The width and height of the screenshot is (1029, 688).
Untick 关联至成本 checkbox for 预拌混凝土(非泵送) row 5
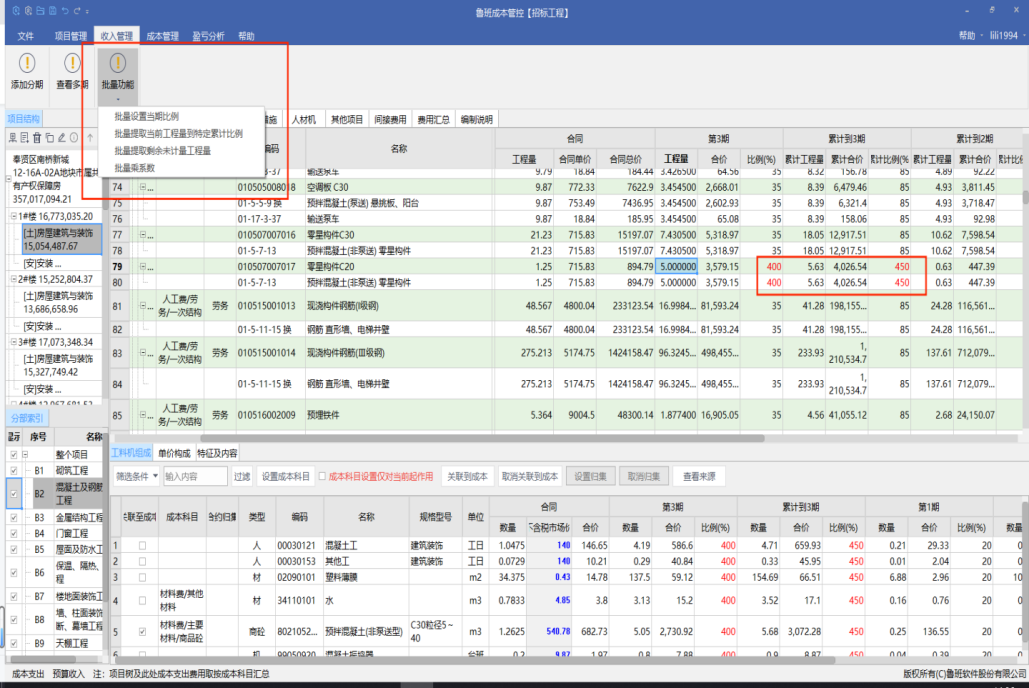(142, 632)
